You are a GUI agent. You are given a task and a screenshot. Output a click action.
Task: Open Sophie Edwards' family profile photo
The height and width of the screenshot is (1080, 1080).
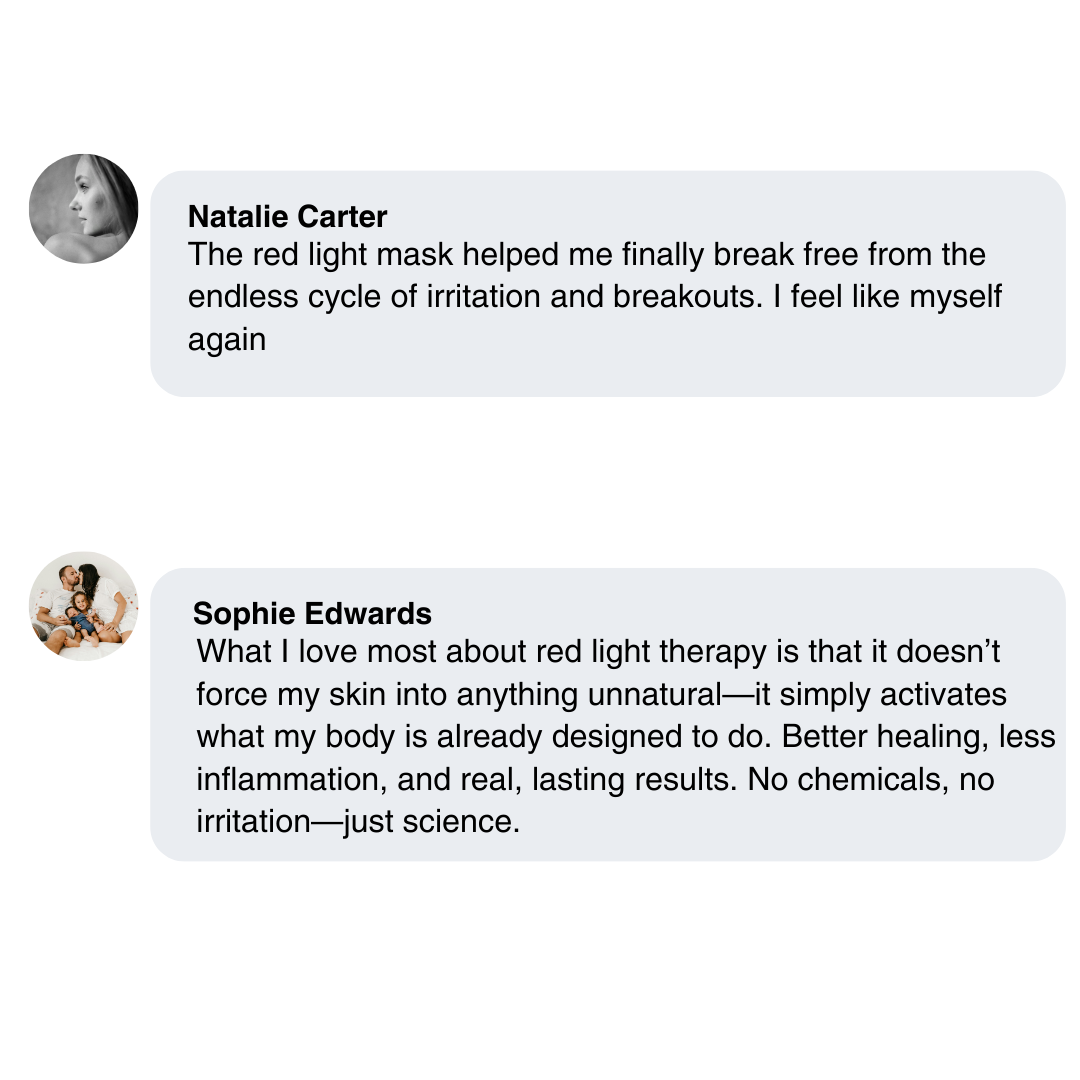click(83, 606)
